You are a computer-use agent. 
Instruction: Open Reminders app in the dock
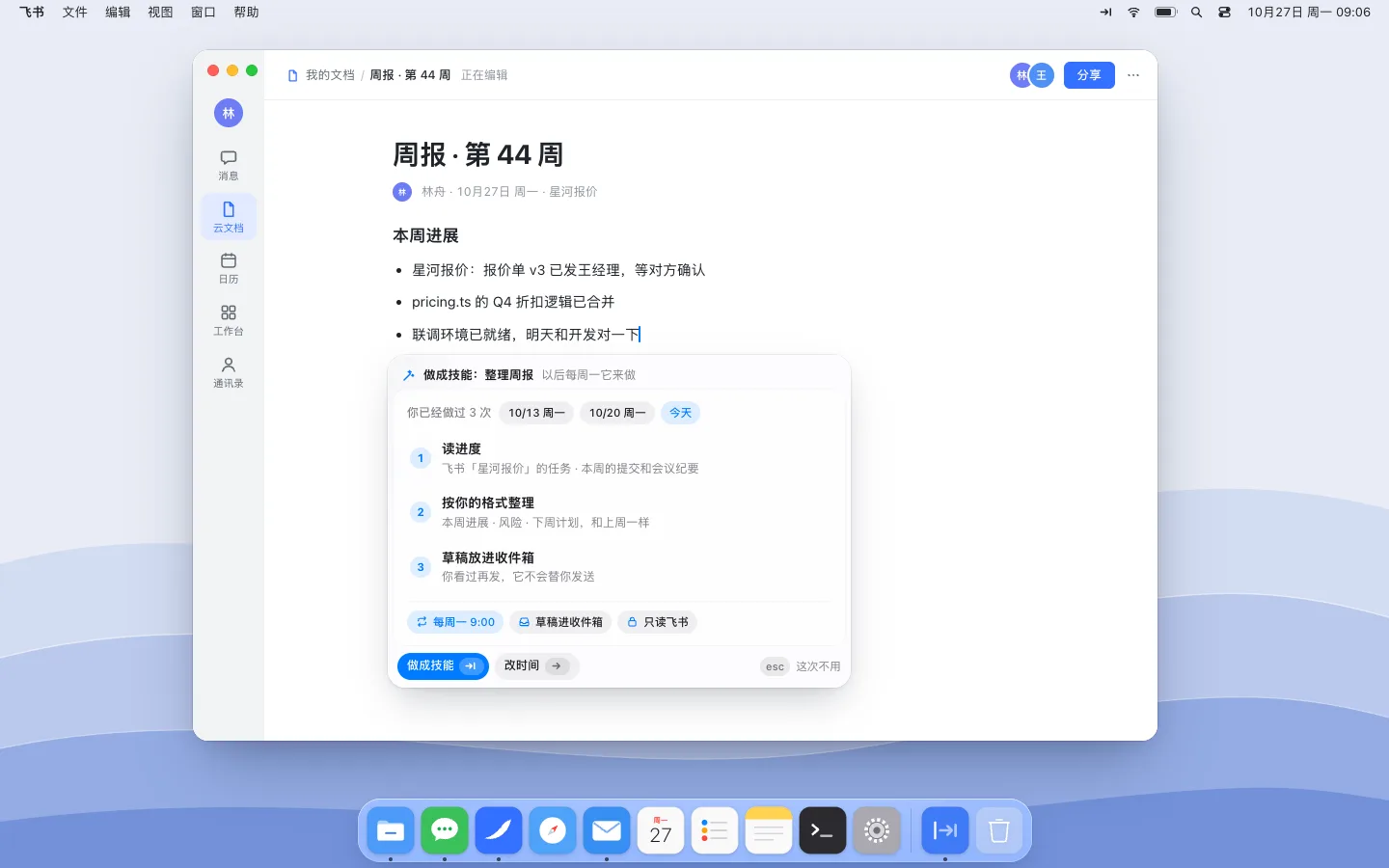(x=715, y=830)
